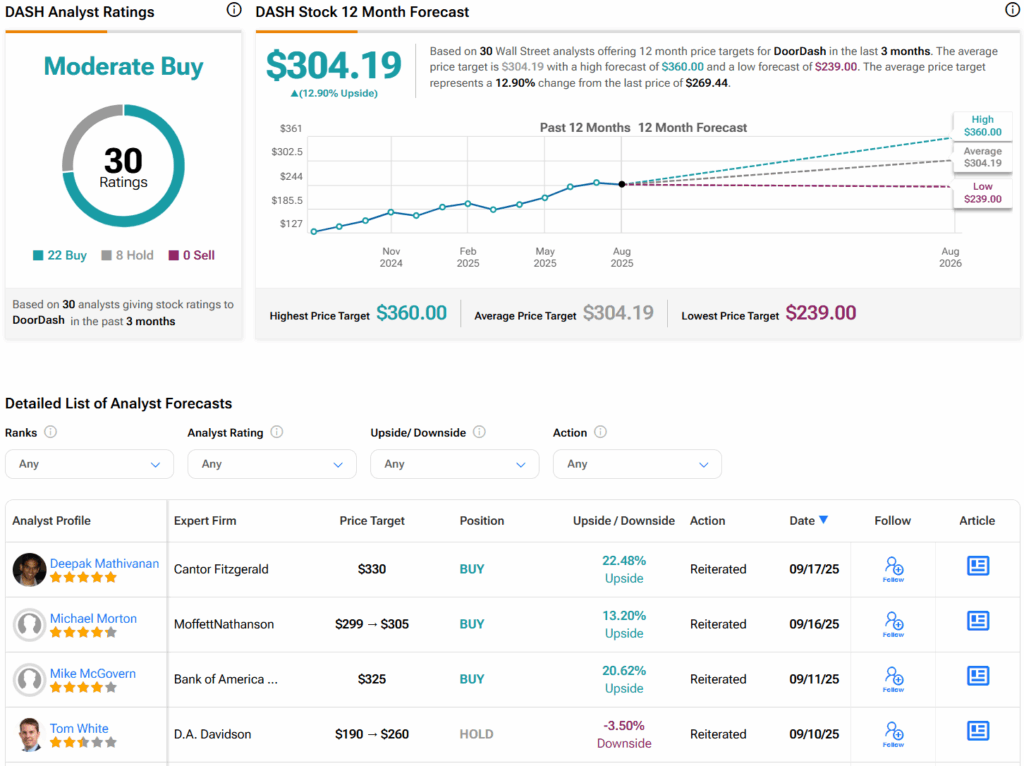This screenshot has height=766, width=1024.
Task: Click info icon next to Action filter
Action: tap(600, 432)
